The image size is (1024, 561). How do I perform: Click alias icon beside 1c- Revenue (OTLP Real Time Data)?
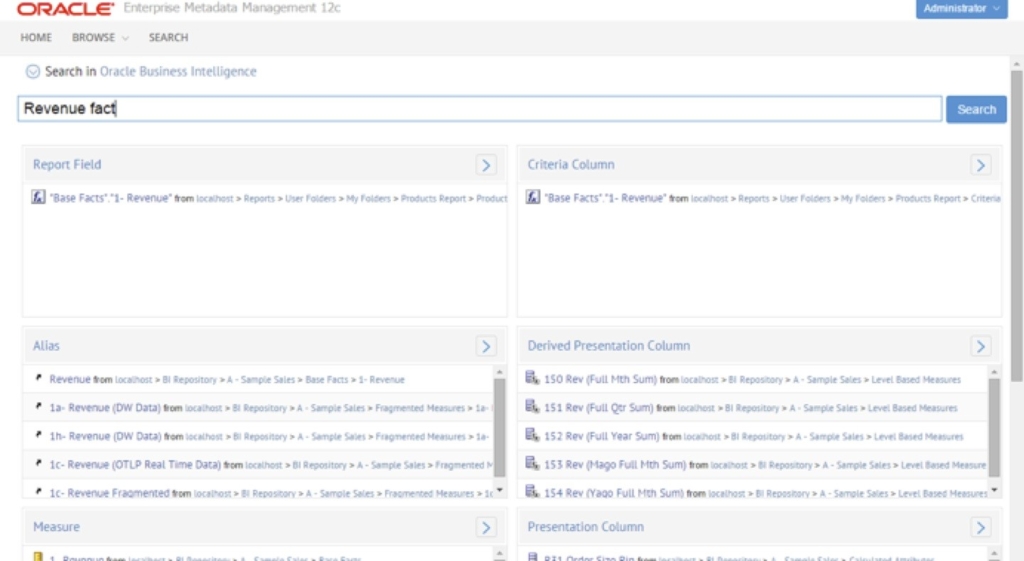tap(39, 463)
